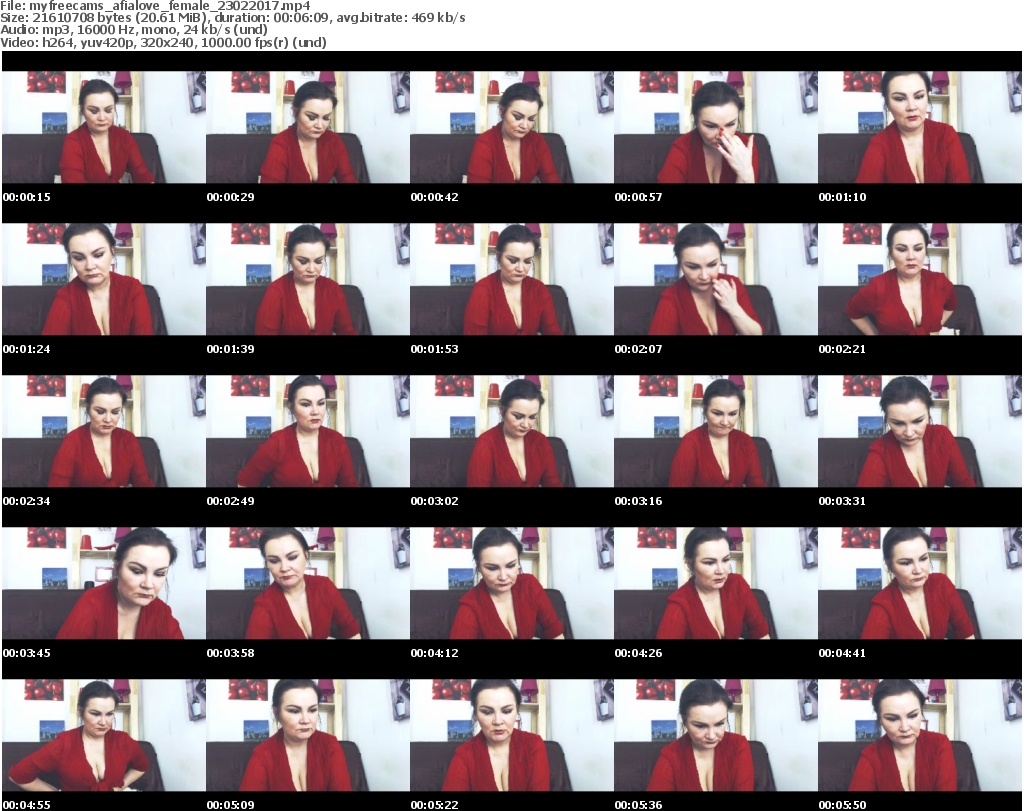Viewport: 1024px width, 811px height.
Task: Click the 00:03:02 timestamp label
Action: tap(434, 501)
